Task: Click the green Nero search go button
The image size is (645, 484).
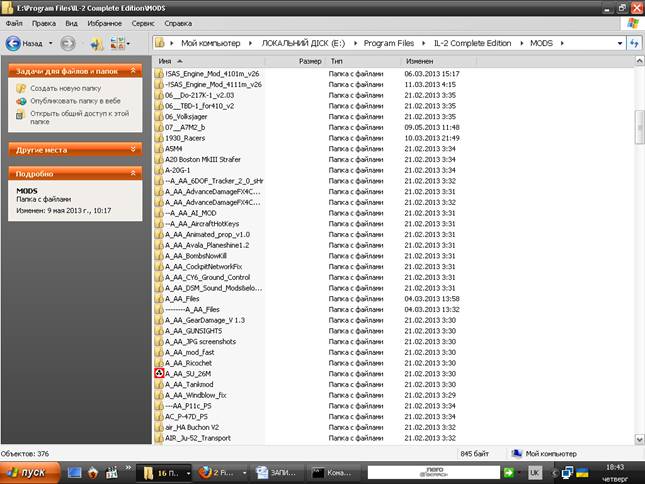Action: 509,473
